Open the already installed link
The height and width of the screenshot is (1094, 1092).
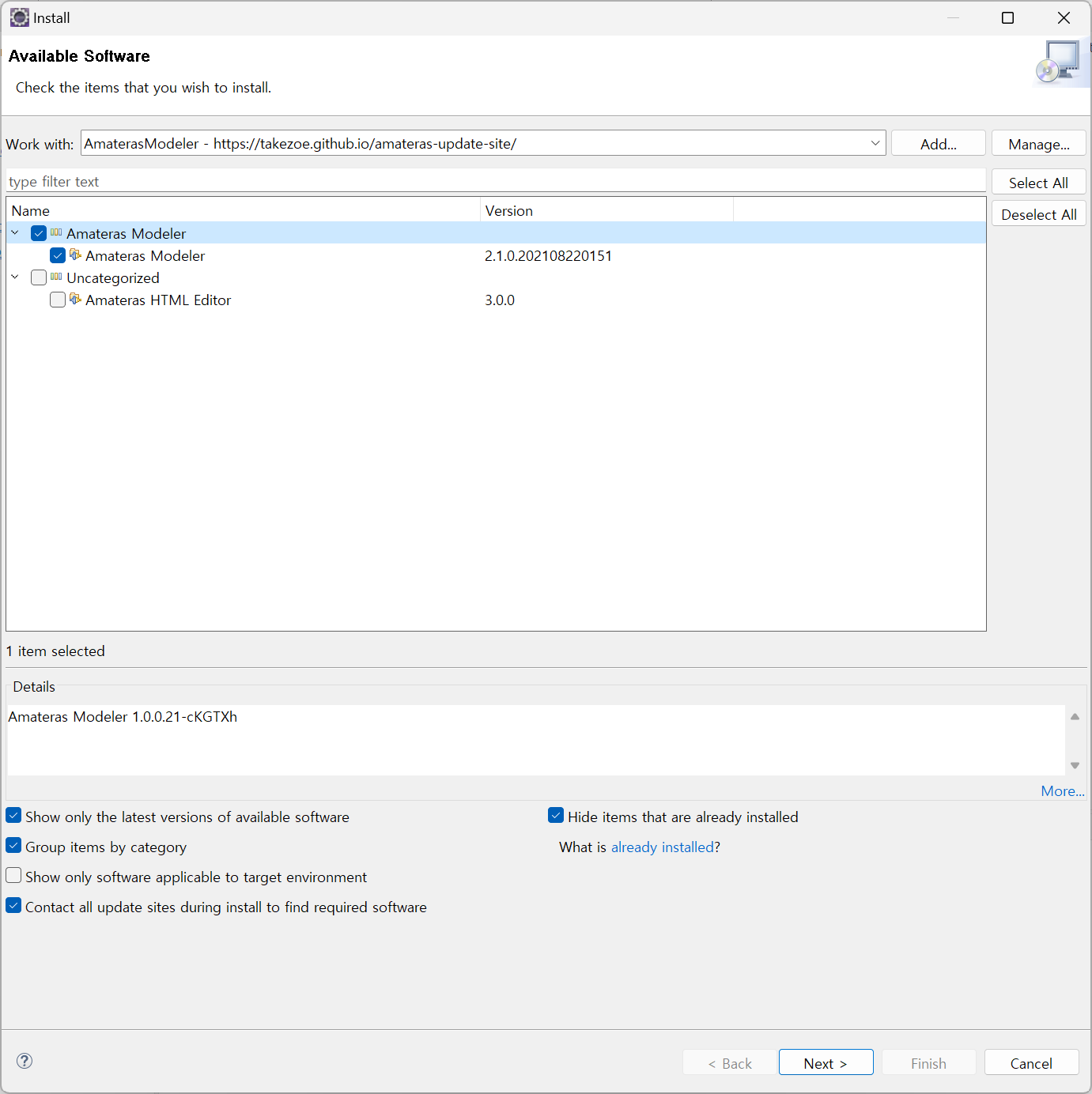(x=662, y=847)
